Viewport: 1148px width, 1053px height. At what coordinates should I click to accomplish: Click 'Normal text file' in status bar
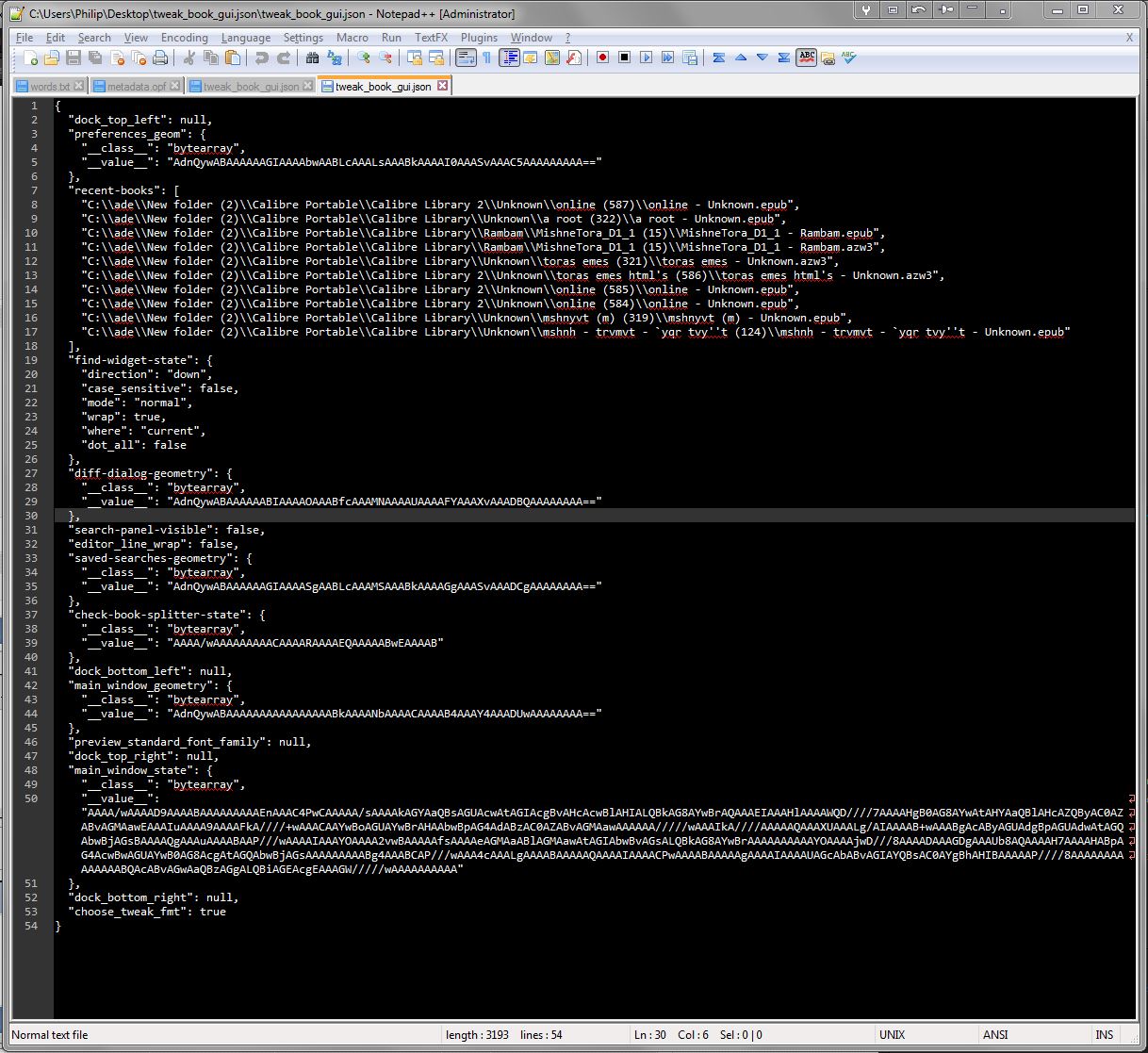pyautogui.click(x=50, y=1034)
